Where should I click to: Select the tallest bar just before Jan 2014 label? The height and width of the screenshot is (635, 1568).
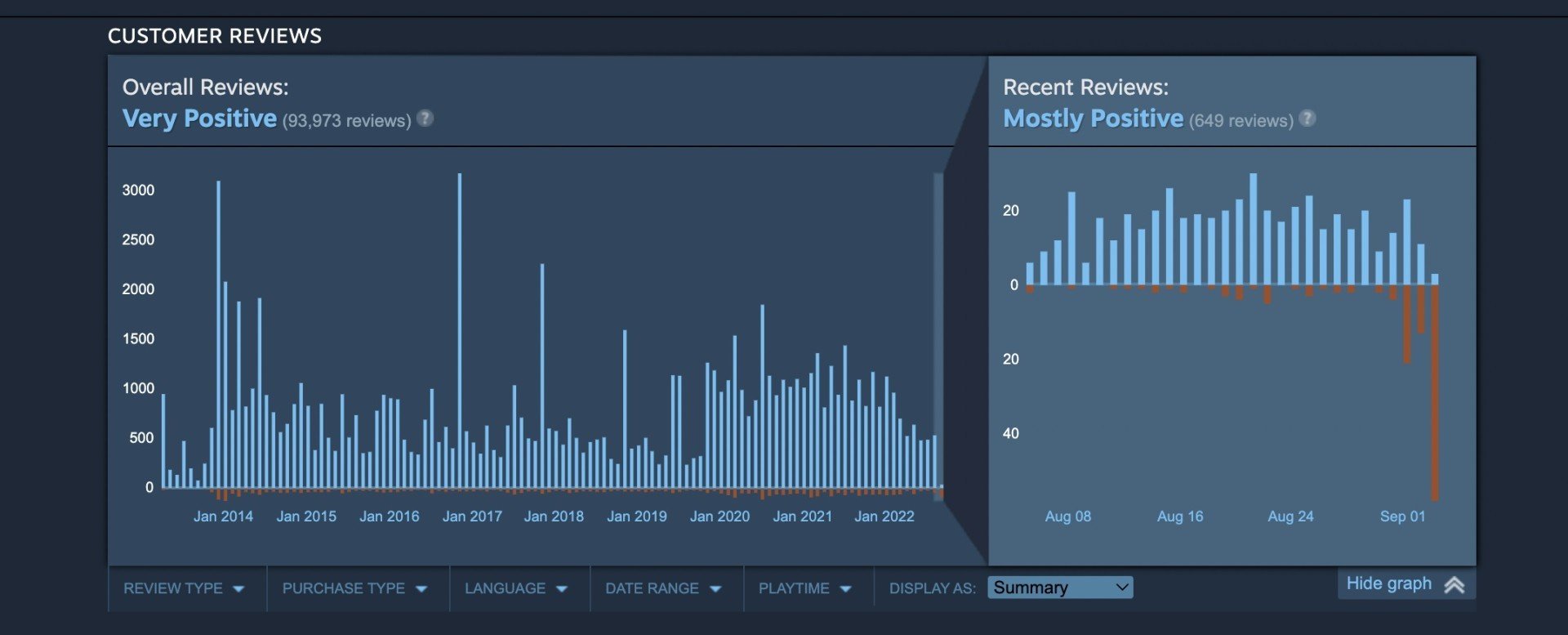(x=218, y=335)
